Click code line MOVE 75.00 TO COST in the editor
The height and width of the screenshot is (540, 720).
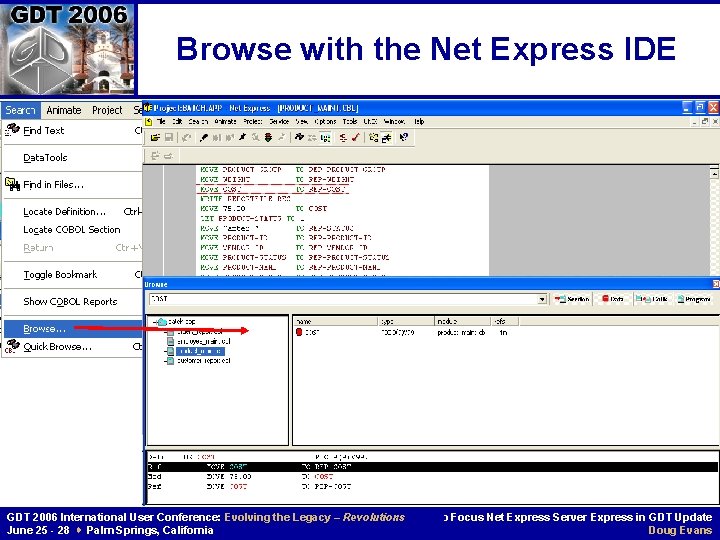(x=264, y=208)
